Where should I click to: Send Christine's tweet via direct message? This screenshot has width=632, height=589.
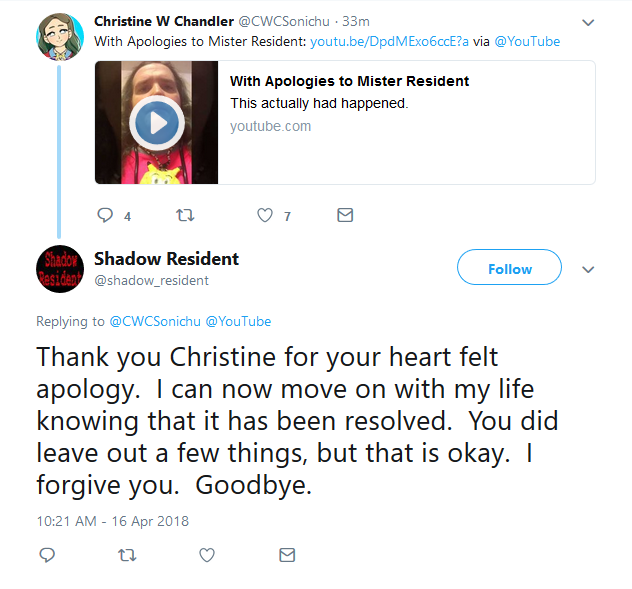[345, 215]
